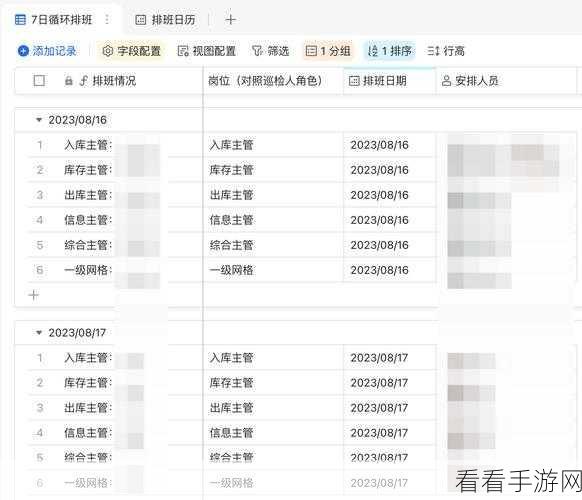Select 信息主管 position cell in 2023/08/17 group

coord(273,433)
